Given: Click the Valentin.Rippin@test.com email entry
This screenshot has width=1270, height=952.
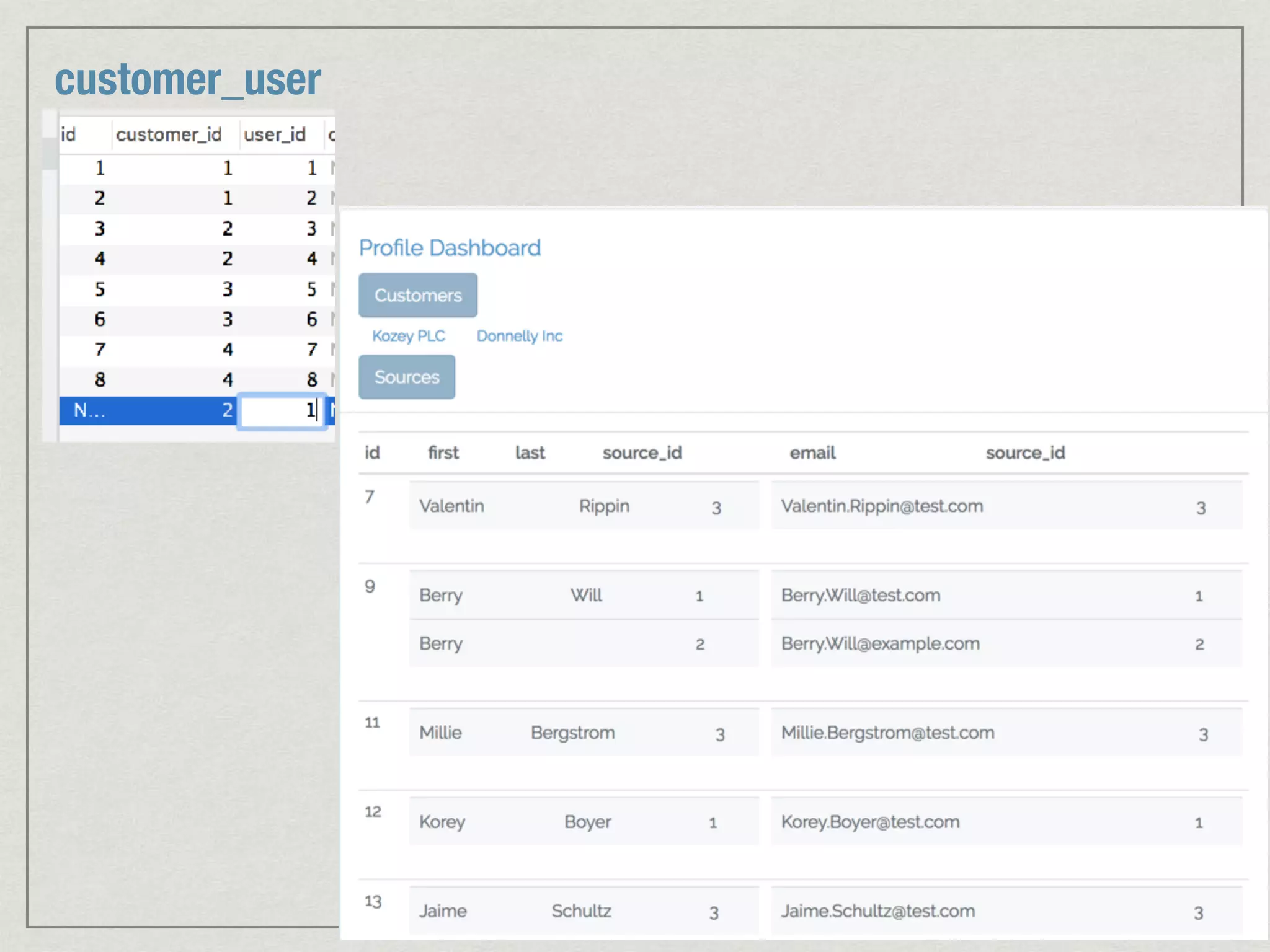Looking at the screenshot, I should (x=882, y=506).
